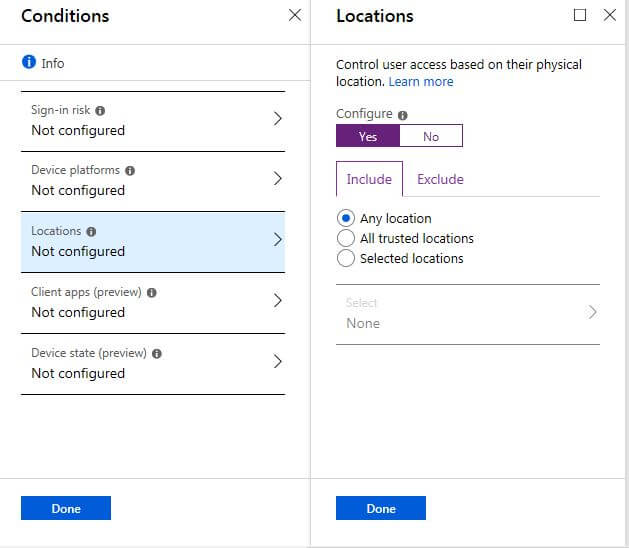Set Configure toggle to No
629x548 pixels.
click(x=431, y=136)
